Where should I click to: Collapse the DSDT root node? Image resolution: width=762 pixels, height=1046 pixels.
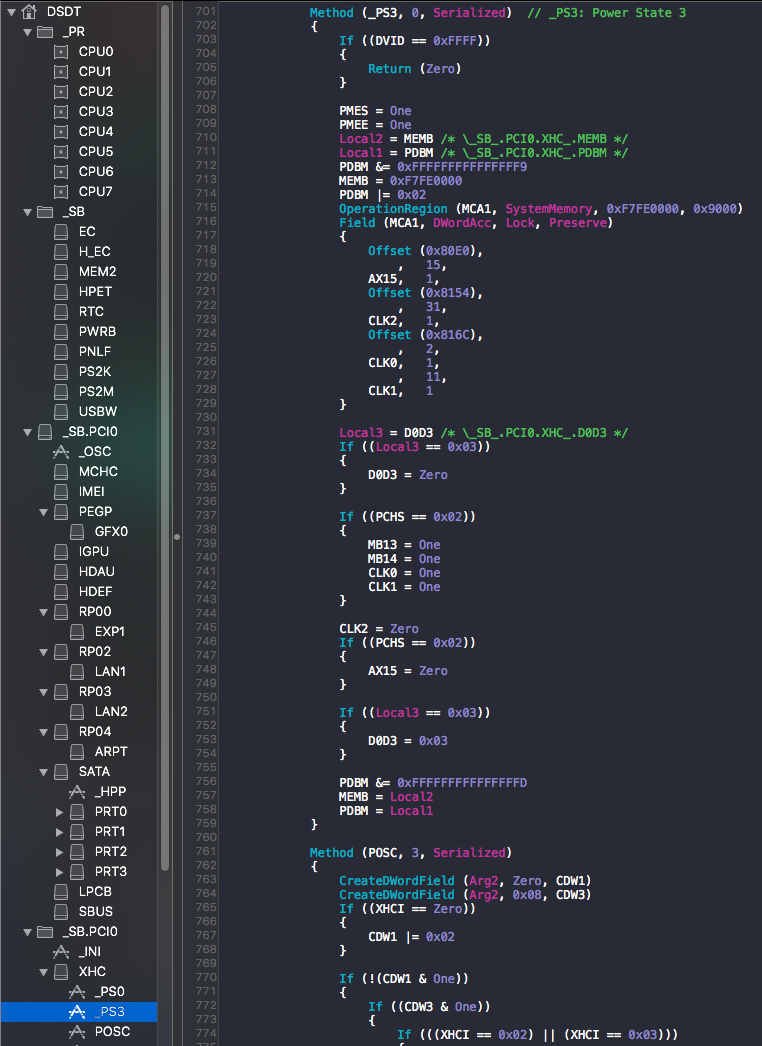tap(11, 12)
